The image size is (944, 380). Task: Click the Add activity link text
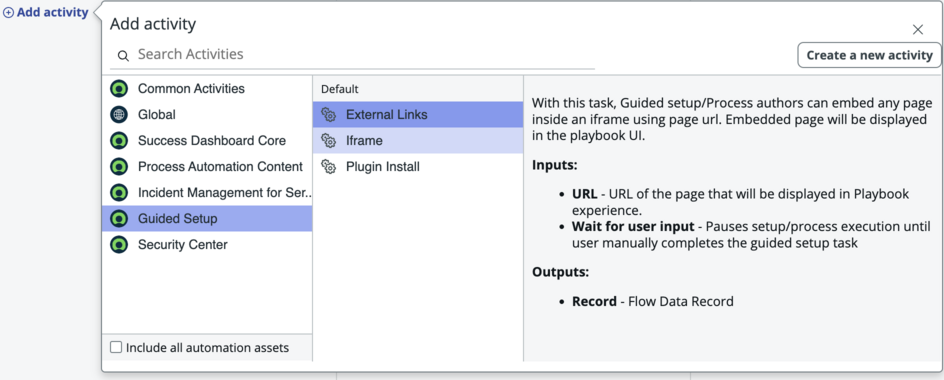pyautogui.click(x=52, y=13)
